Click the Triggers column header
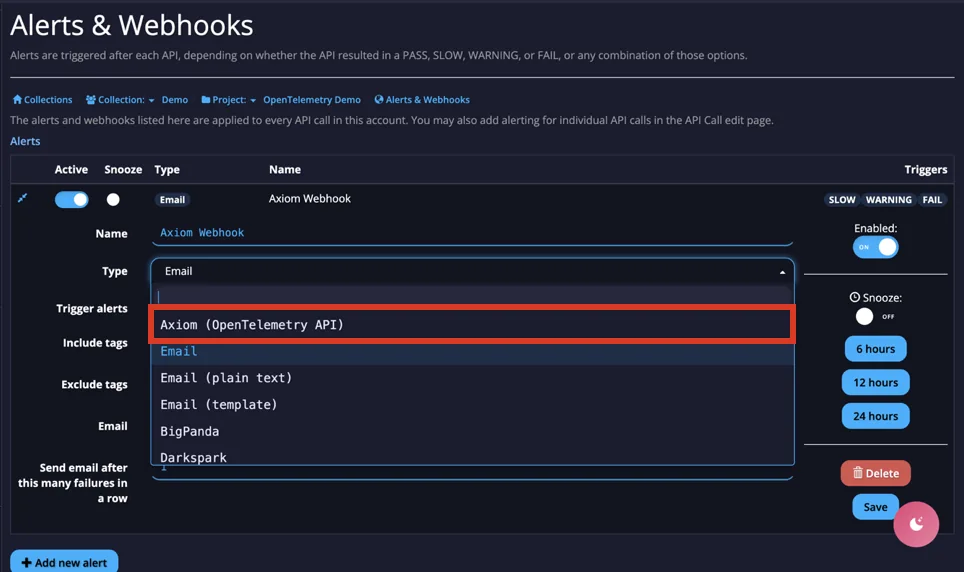The height and width of the screenshot is (572, 964). point(925,170)
